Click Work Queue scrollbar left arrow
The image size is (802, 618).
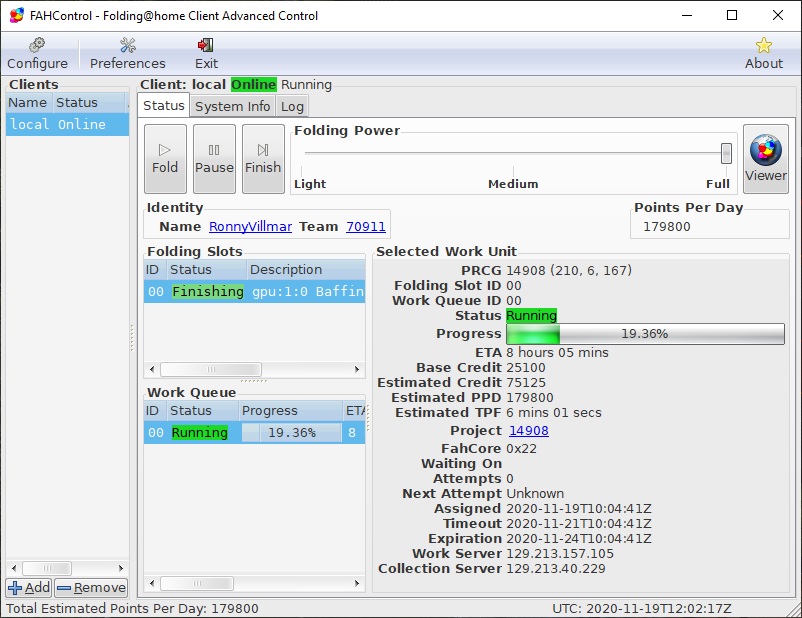tap(152, 583)
